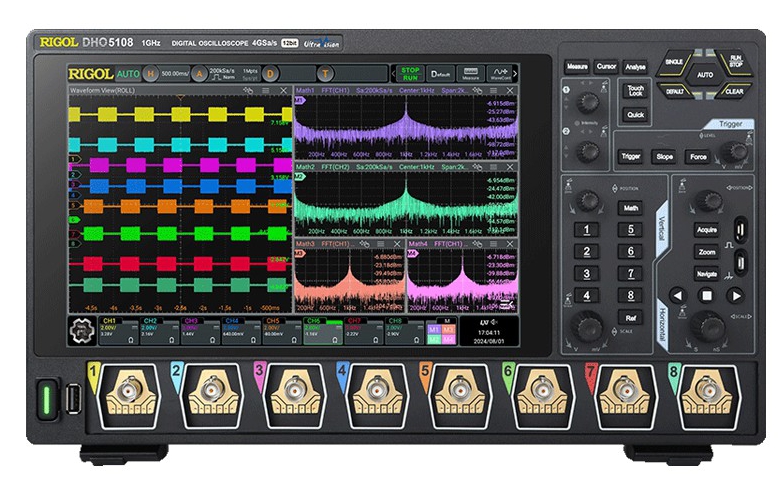Toggle channel 7 with front-panel button 7
Image resolution: width=784 pixels, height=493 pixels.
630,274
